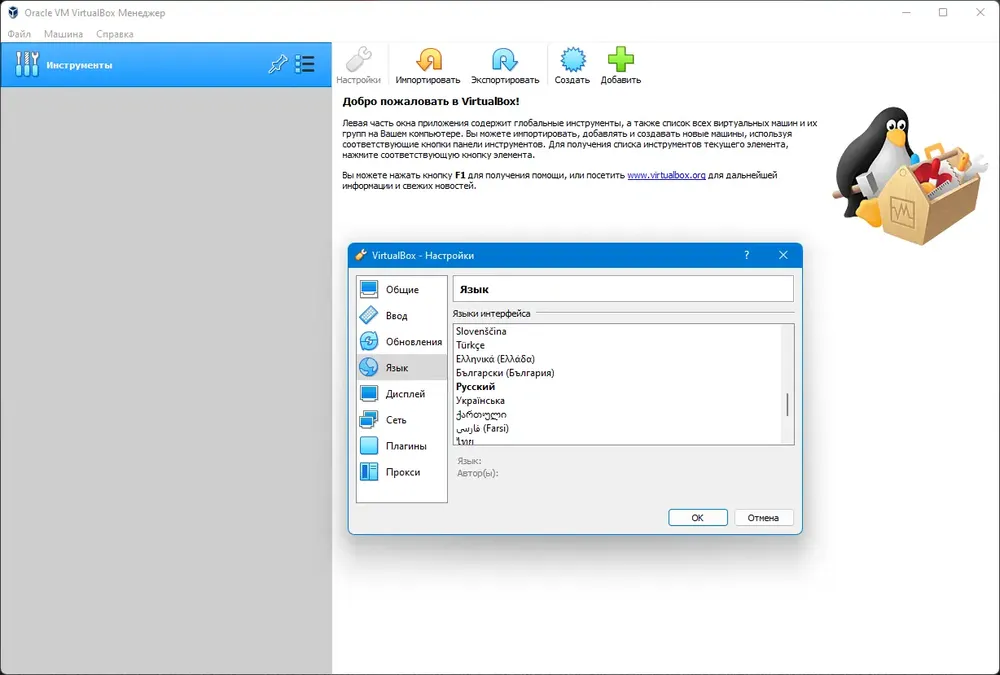
Task: Select the Обновления settings category
Action: (x=402, y=342)
